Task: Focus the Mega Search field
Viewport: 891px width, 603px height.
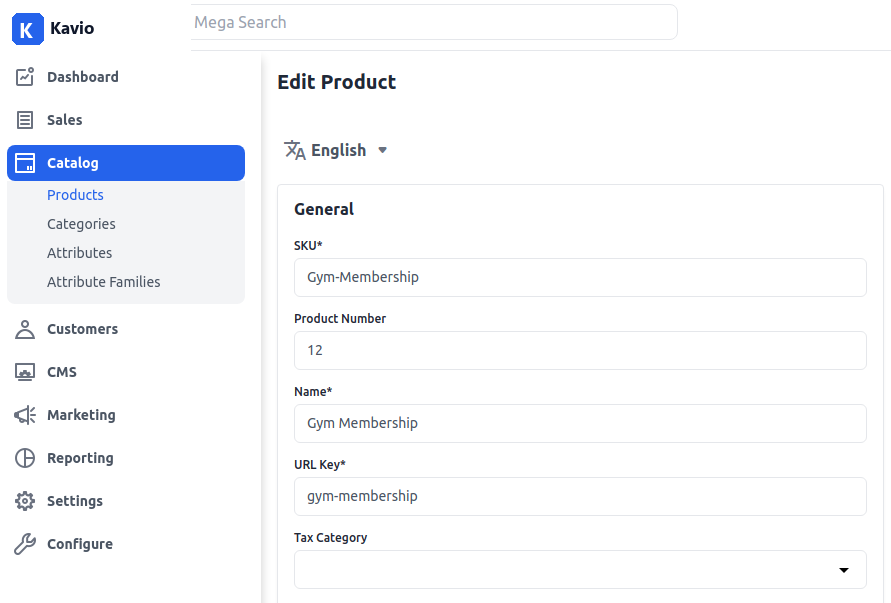Action: pyautogui.click(x=434, y=22)
